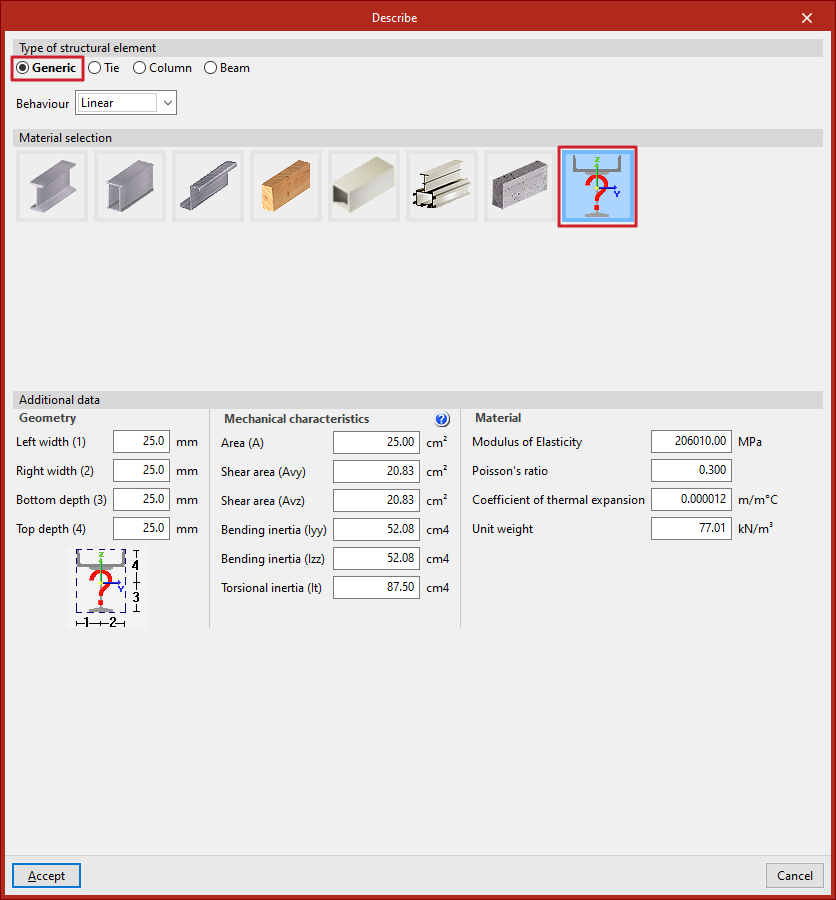Image resolution: width=836 pixels, height=900 pixels.
Task: Click the 'Modulus of Elasticity' label
Action: click(527, 442)
